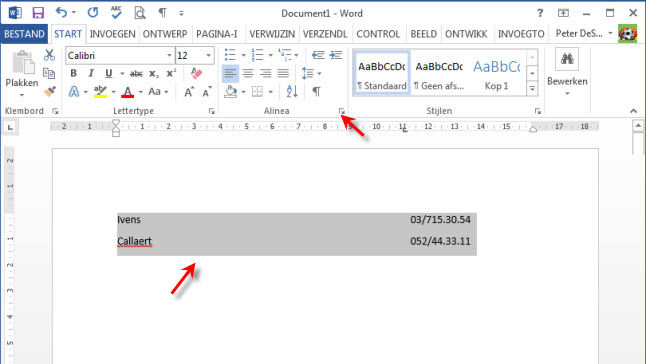
Task: Click the Save icon in quick access toolbar
Action: click(38, 13)
